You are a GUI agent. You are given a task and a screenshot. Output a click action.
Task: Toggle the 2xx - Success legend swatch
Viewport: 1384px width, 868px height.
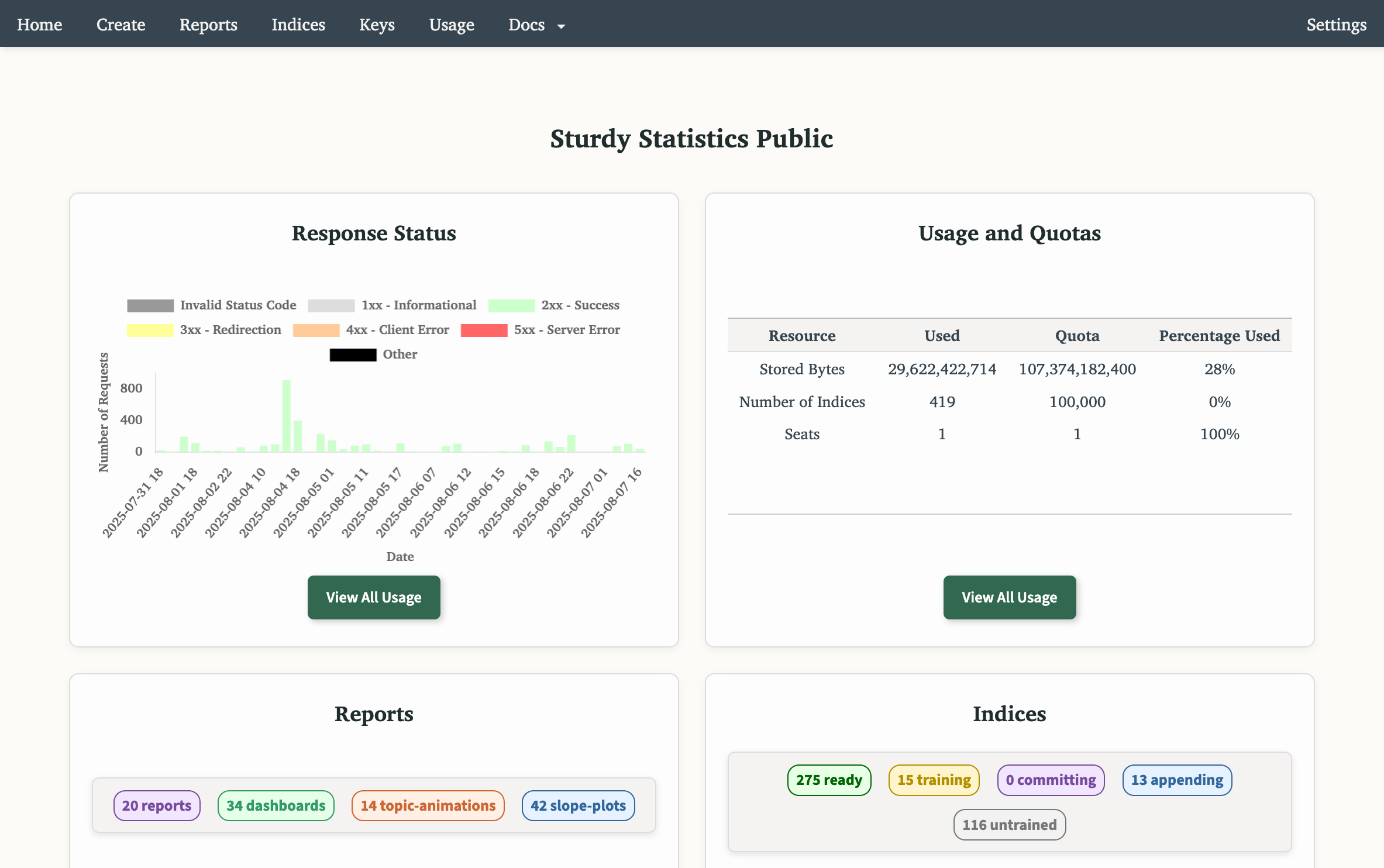511,305
